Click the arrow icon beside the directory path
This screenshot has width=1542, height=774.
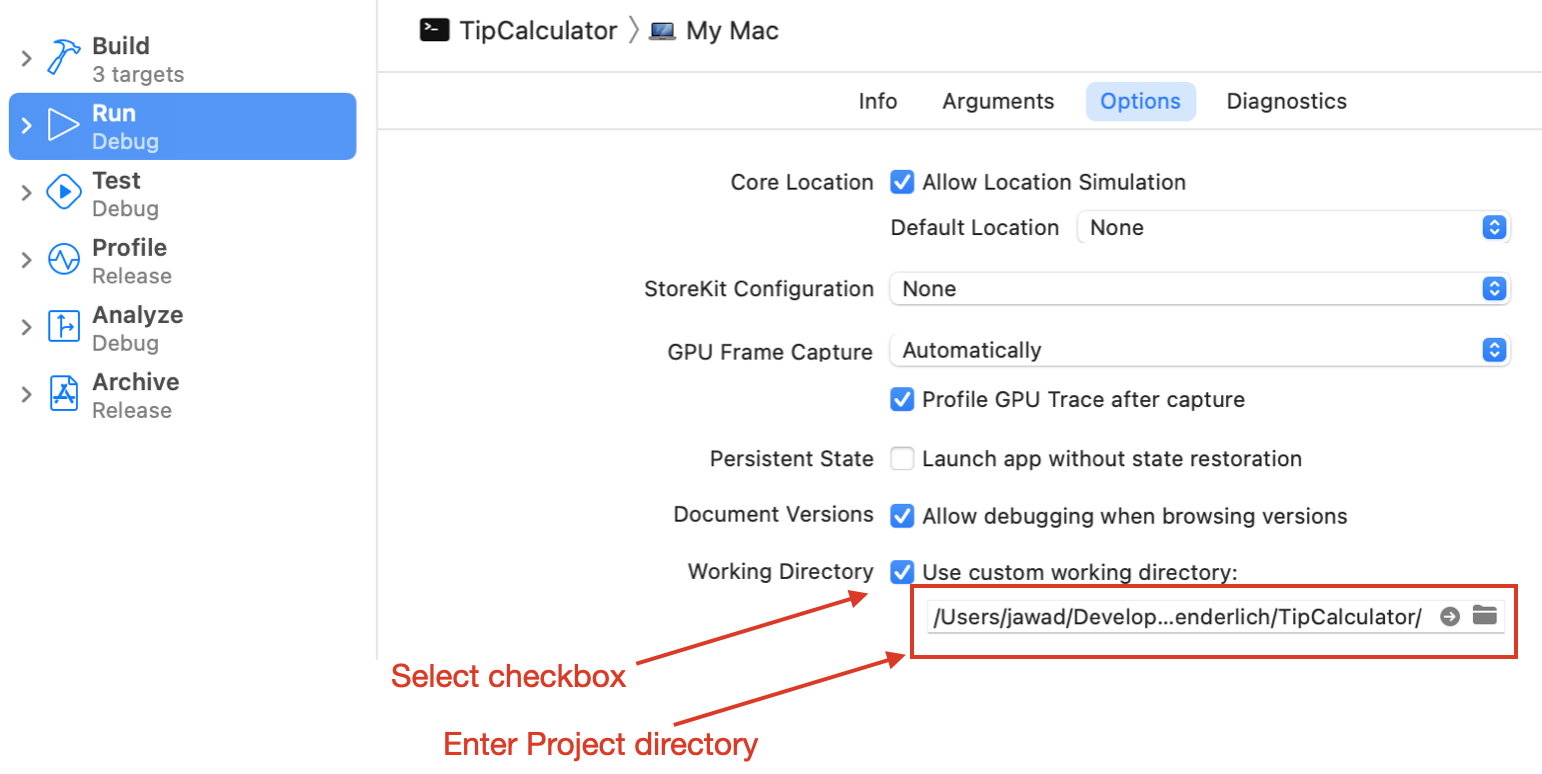1449,616
